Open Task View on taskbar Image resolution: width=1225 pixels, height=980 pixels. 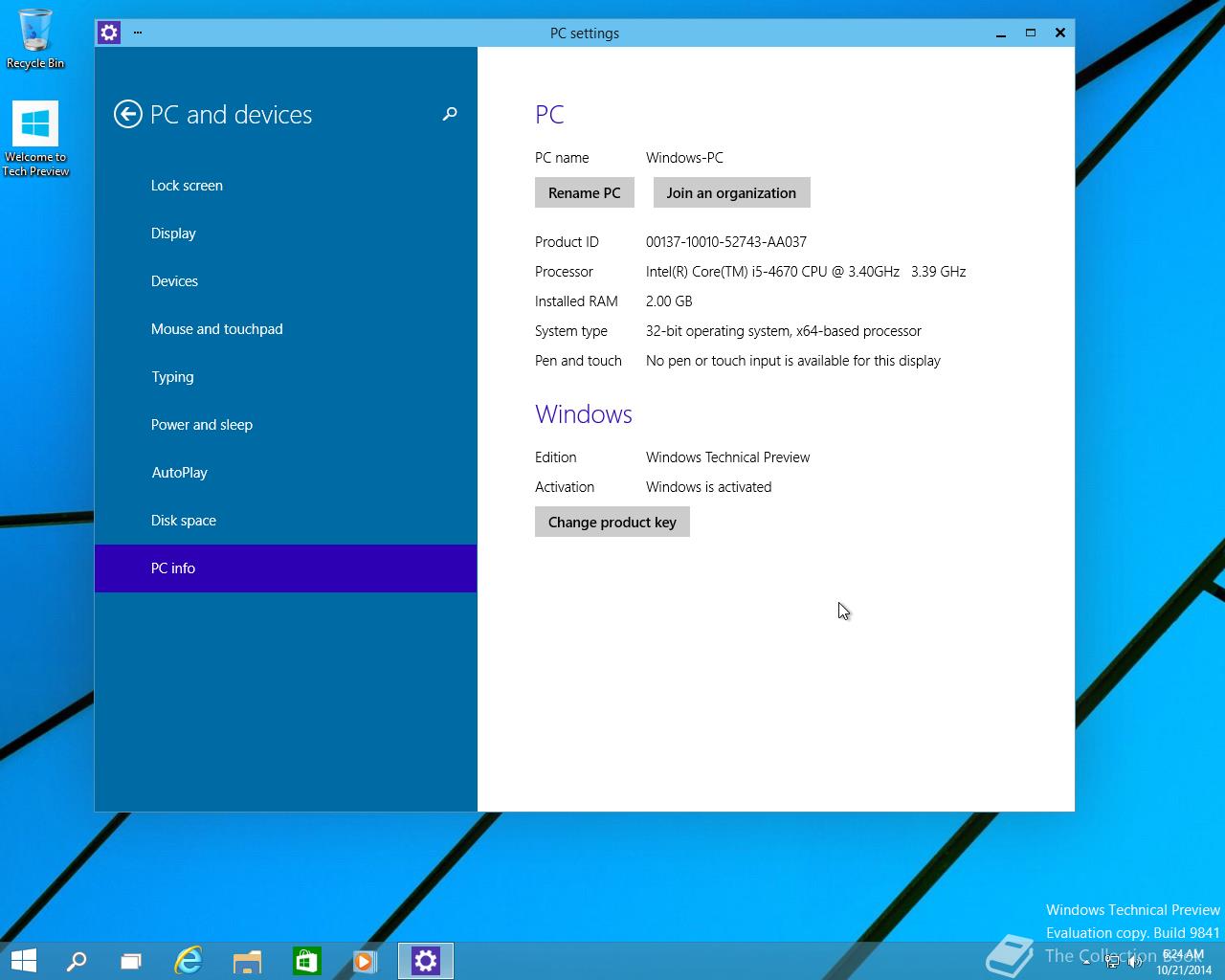pyautogui.click(x=131, y=961)
